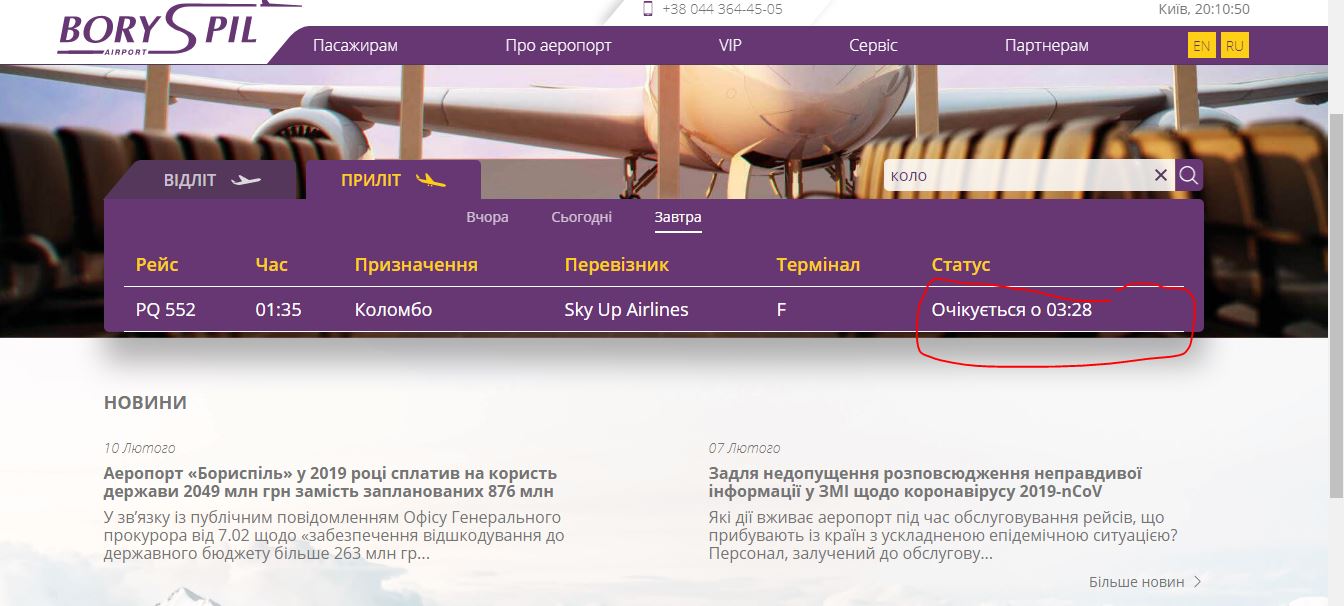Open the Про аеропорт menu

coord(558,46)
